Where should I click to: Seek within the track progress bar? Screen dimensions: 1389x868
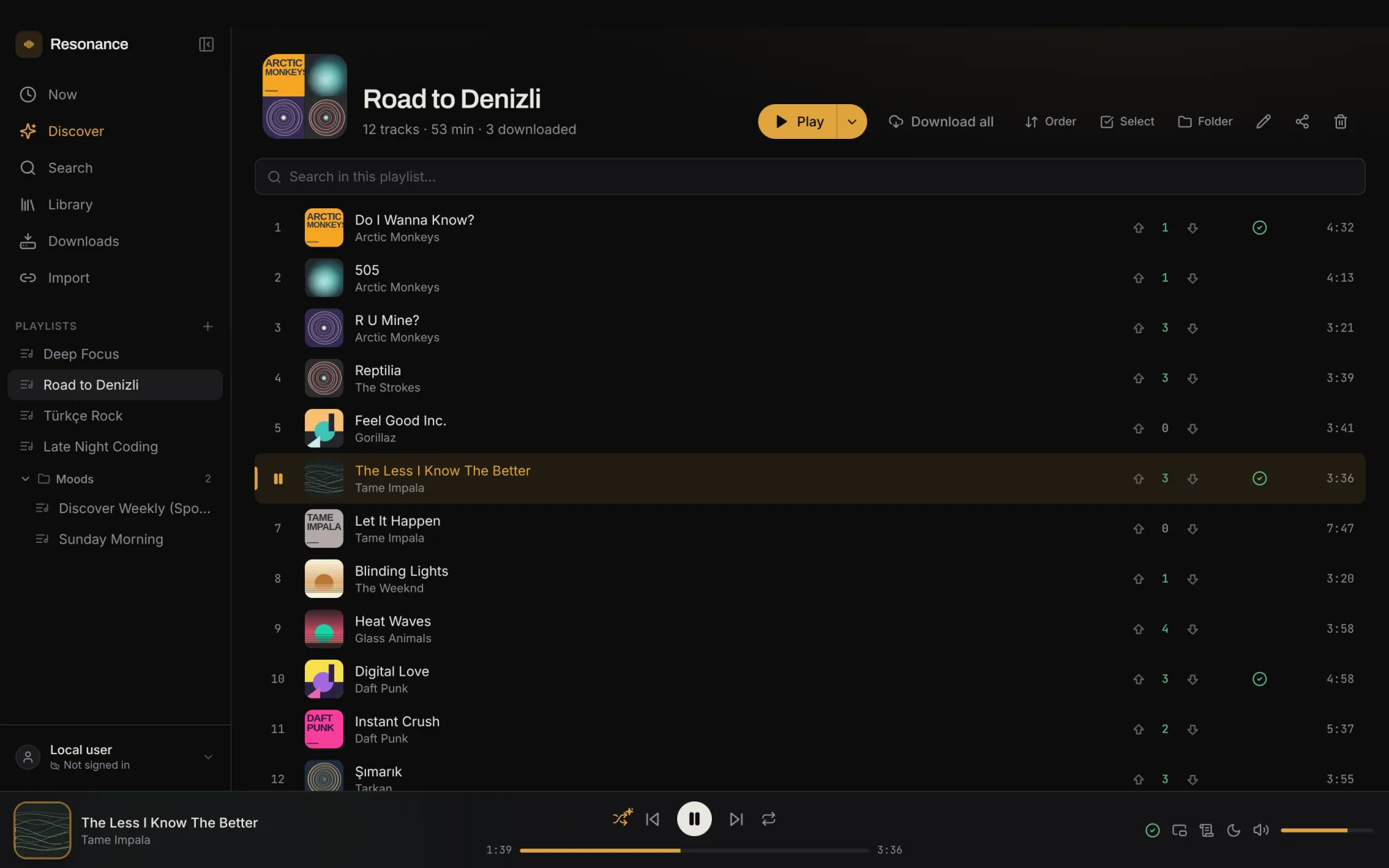click(694, 851)
